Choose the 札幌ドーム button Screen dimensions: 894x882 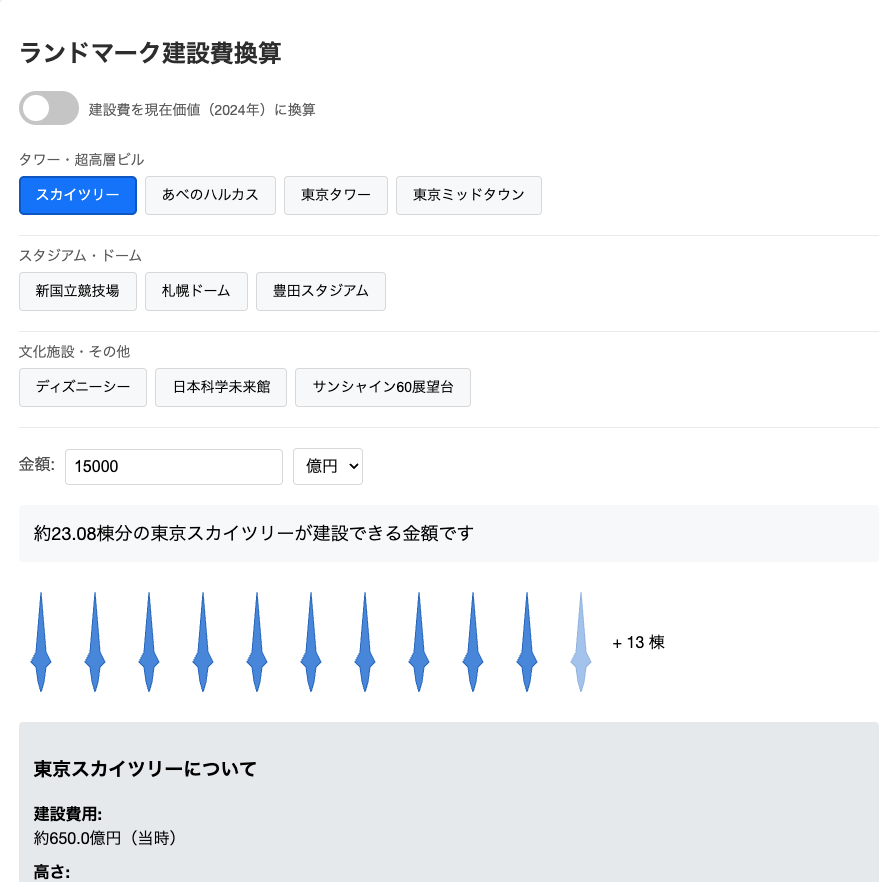point(196,291)
